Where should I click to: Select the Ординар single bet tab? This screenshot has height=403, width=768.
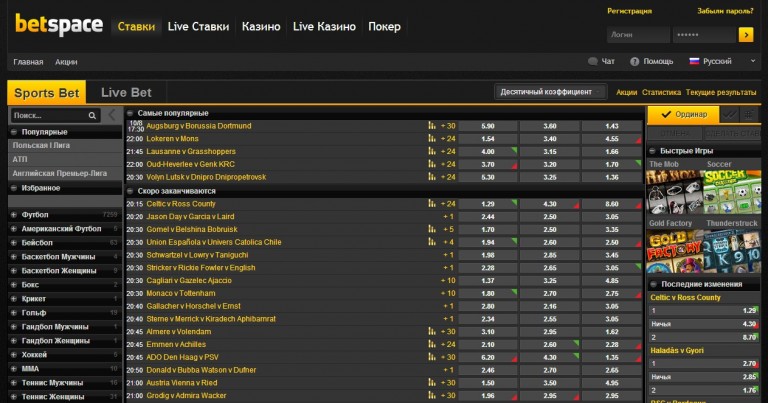pyautogui.click(x=683, y=115)
